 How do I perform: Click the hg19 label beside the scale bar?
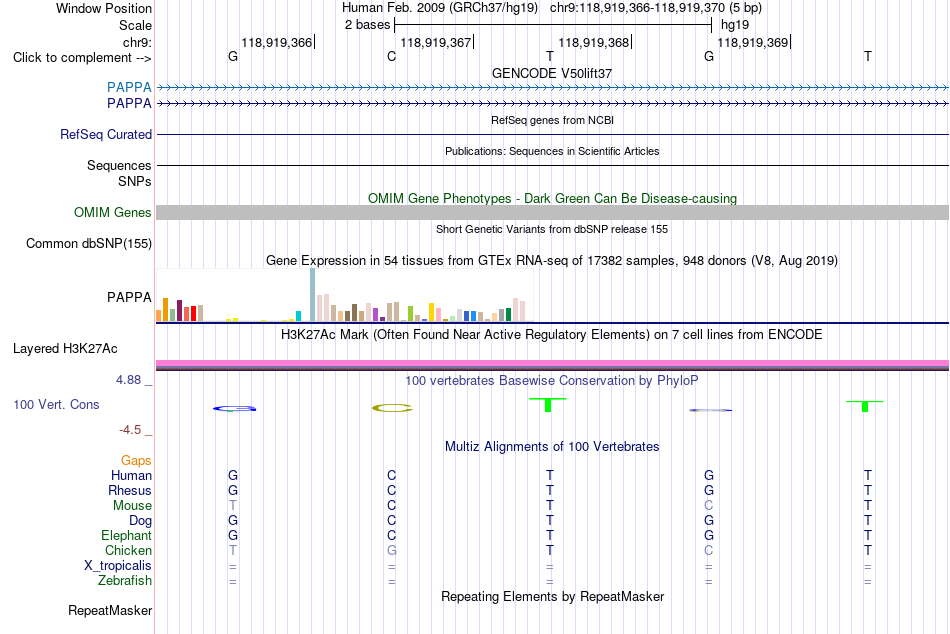pyautogui.click(x=735, y=25)
